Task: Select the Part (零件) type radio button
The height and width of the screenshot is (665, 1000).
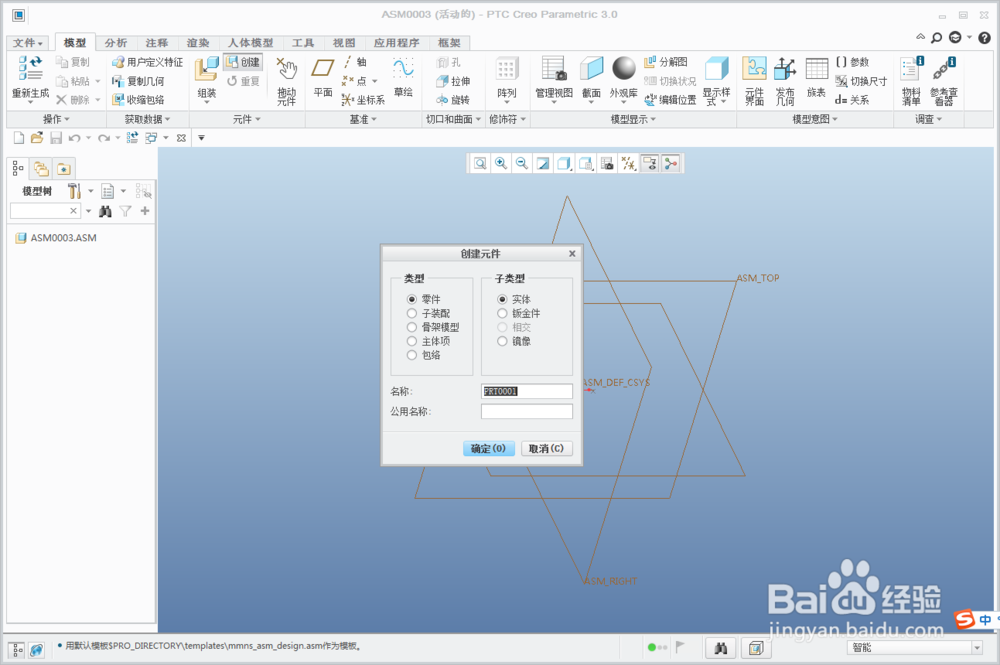Action: (411, 299)
